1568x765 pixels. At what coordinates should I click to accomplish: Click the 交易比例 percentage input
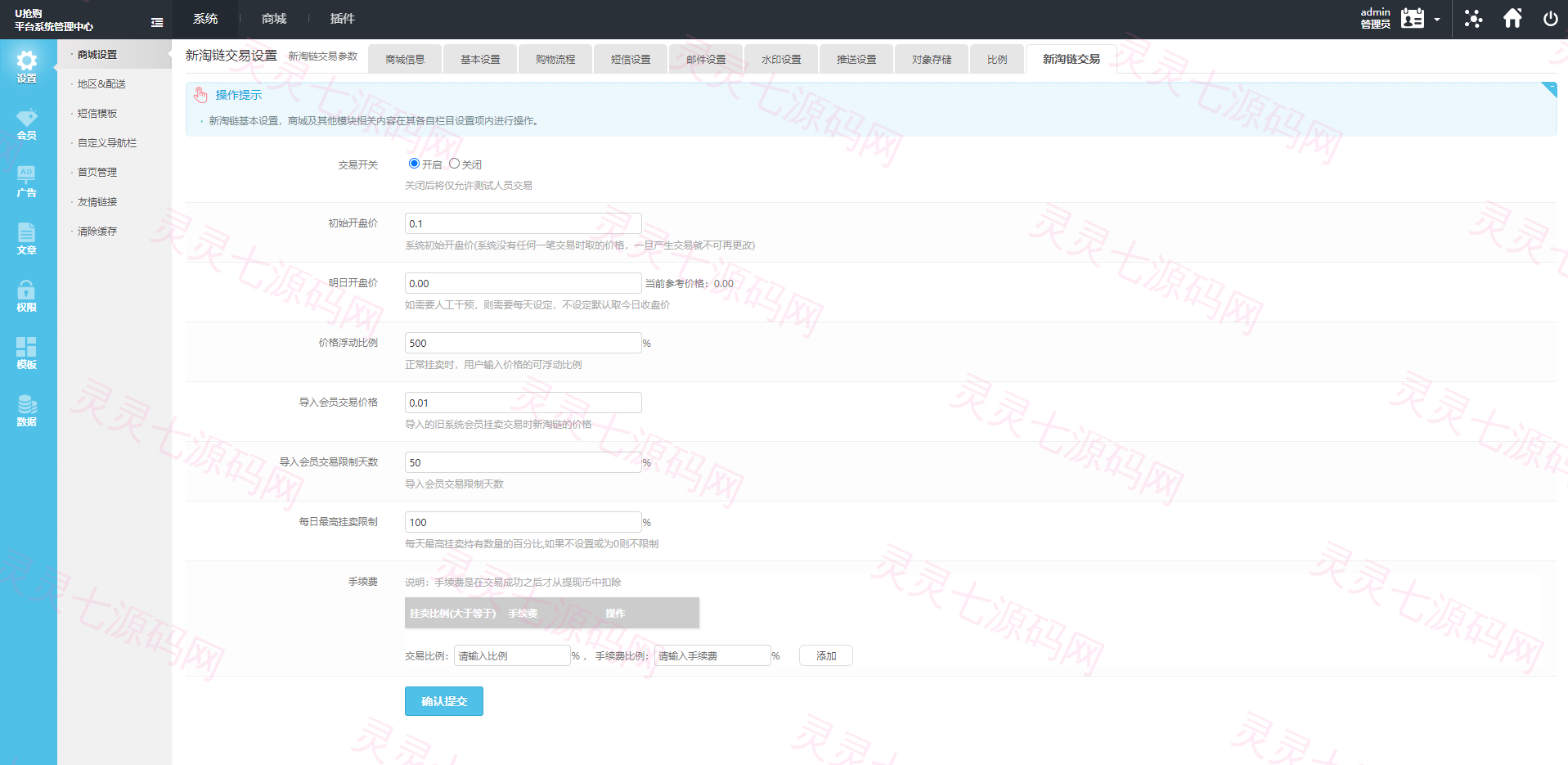click(512, 655)
